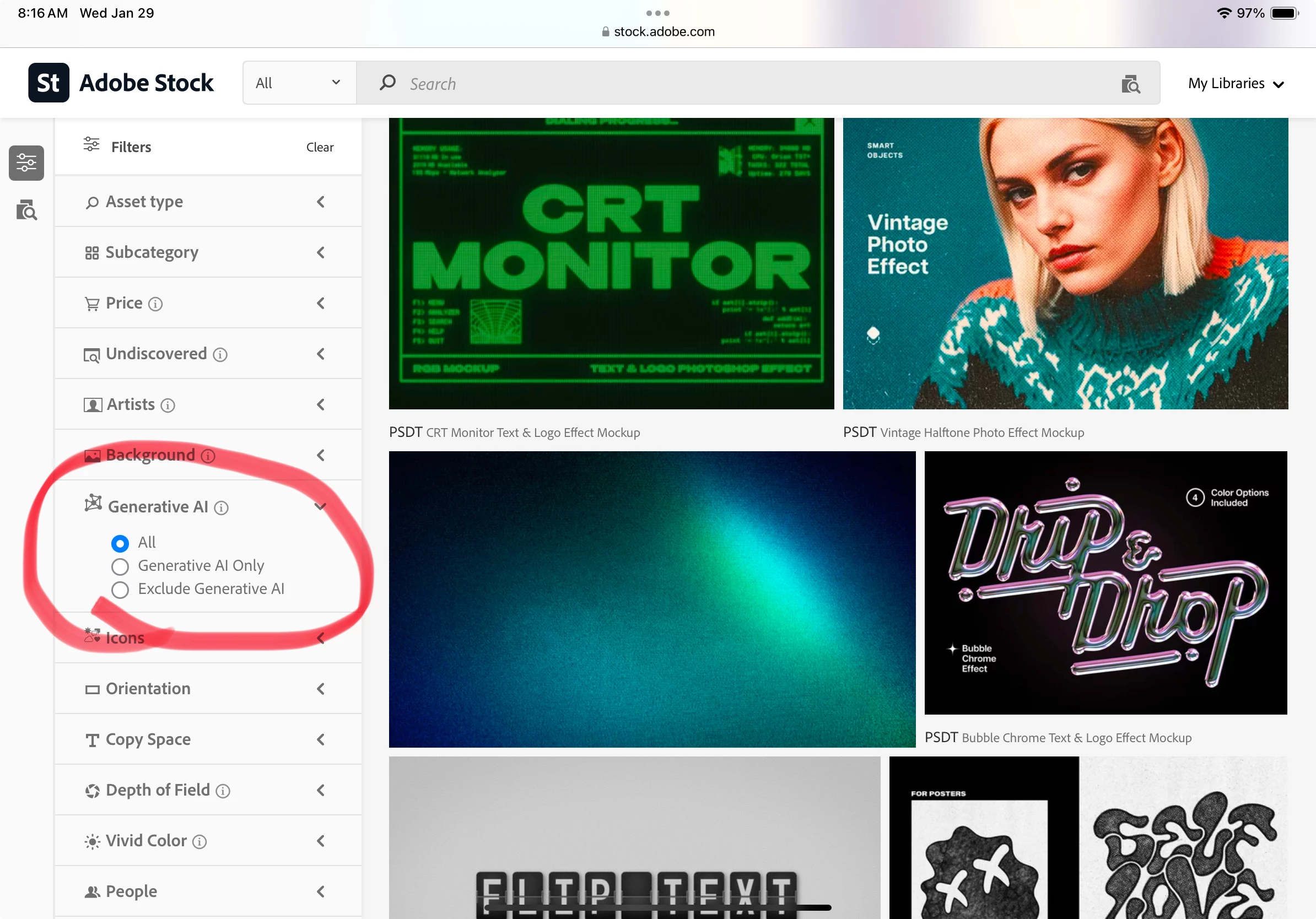Open the All asset category dropdown

(299, 83)
